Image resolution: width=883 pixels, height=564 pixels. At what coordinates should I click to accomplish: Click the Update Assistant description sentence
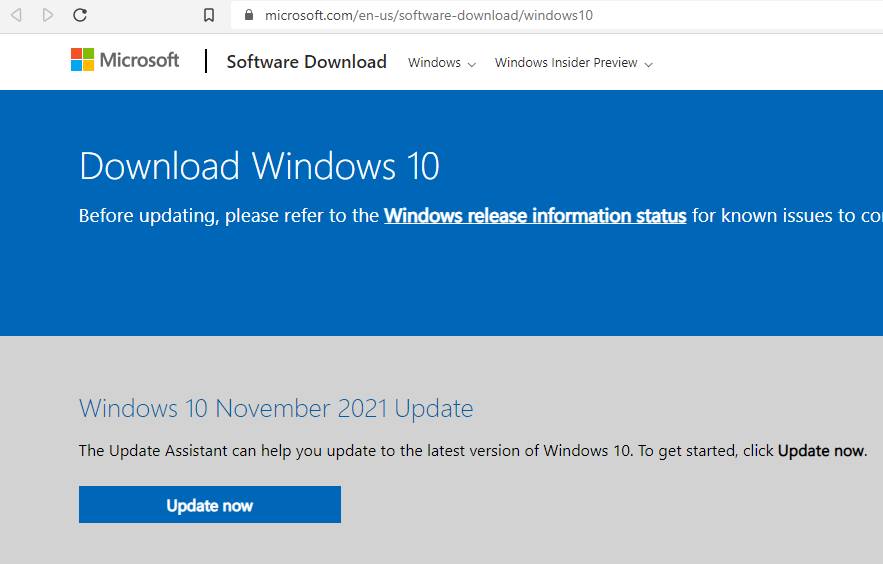point(473,451)
